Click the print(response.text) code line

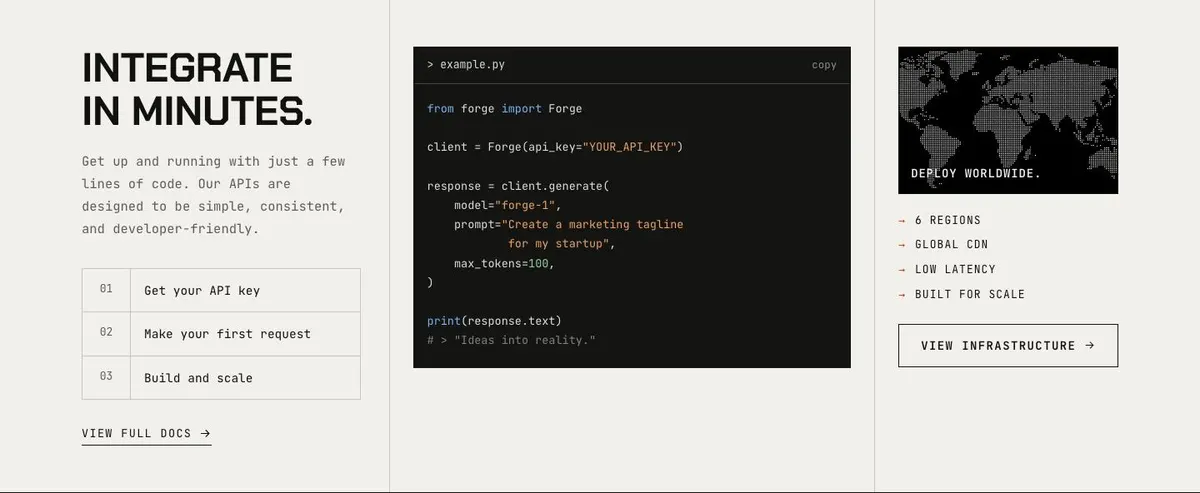point(494,321)
